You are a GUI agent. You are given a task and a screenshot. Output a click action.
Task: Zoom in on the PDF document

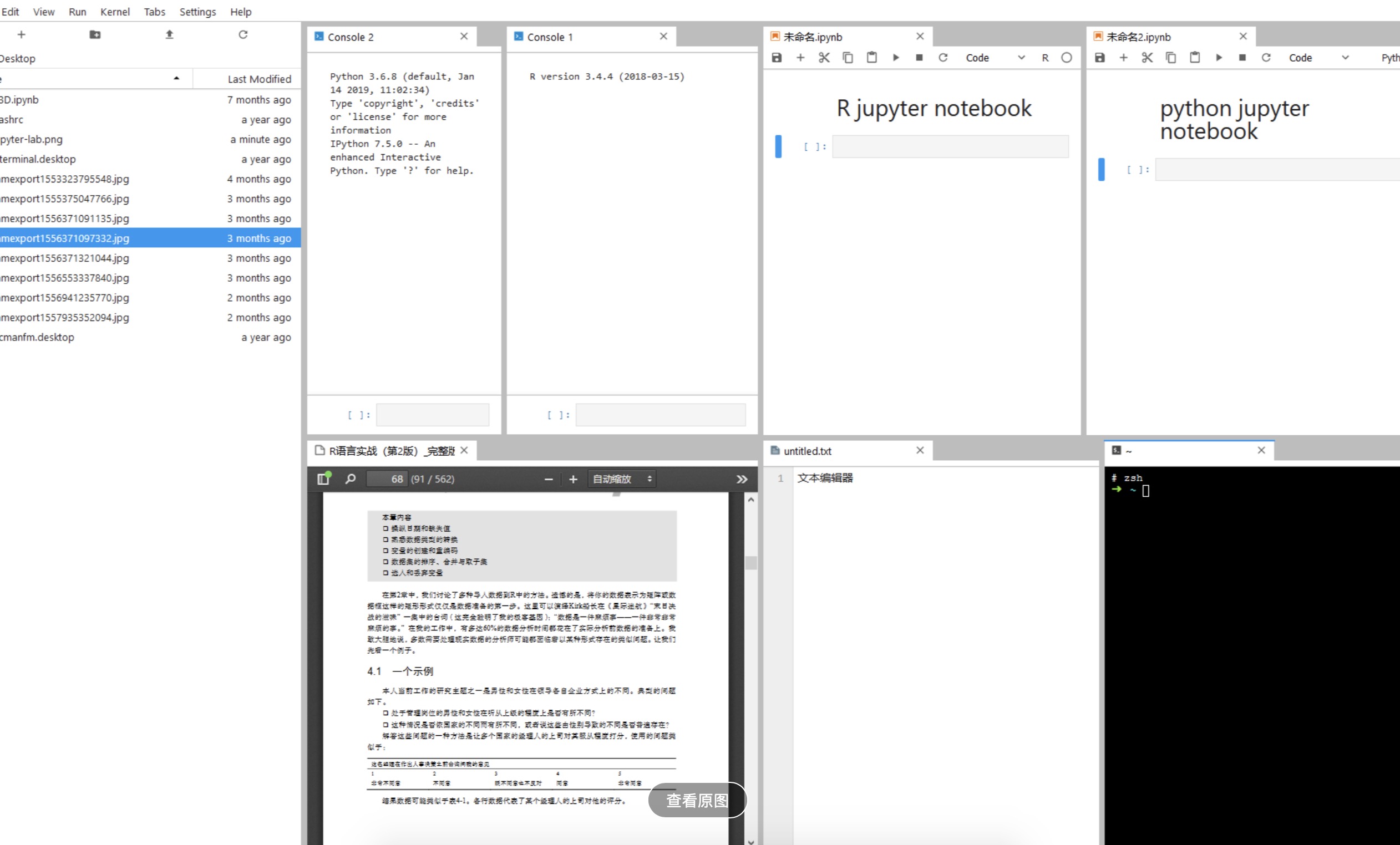(x=574, y=479)
